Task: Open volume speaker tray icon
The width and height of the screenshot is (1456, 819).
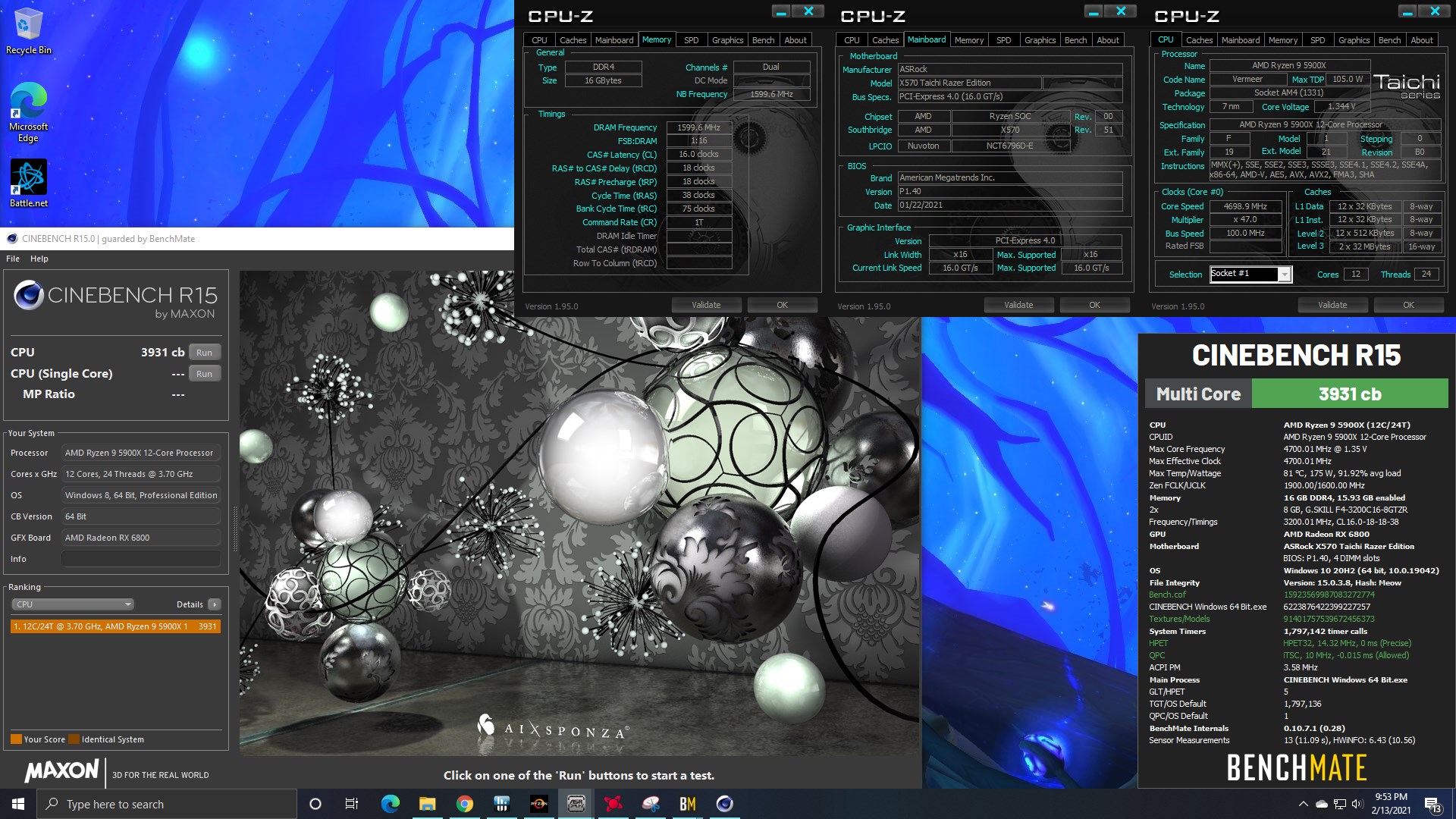Action: (x=1357, y=804)
